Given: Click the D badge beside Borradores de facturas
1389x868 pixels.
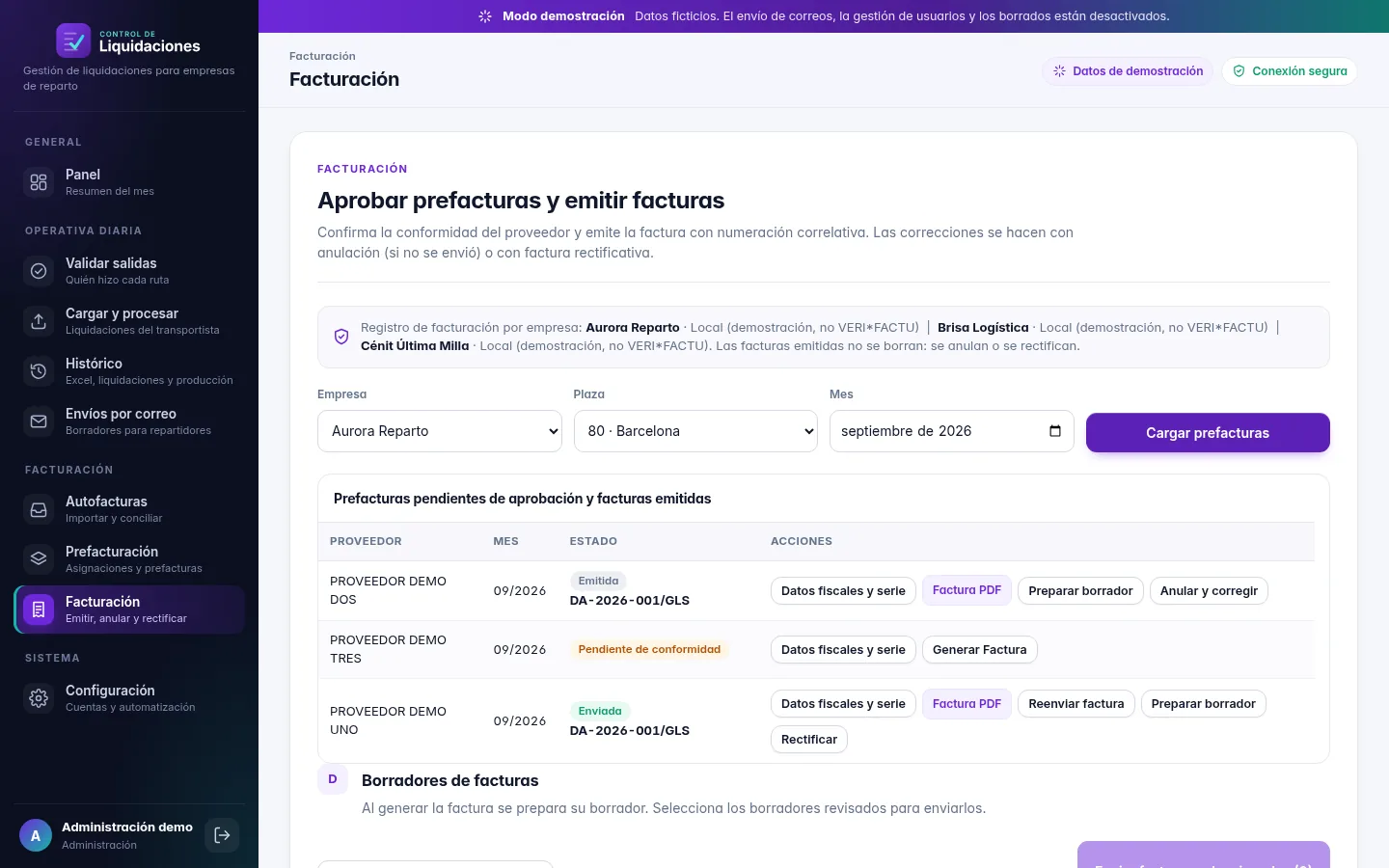Looking at the screenshot, I should (x=333, y=779).
